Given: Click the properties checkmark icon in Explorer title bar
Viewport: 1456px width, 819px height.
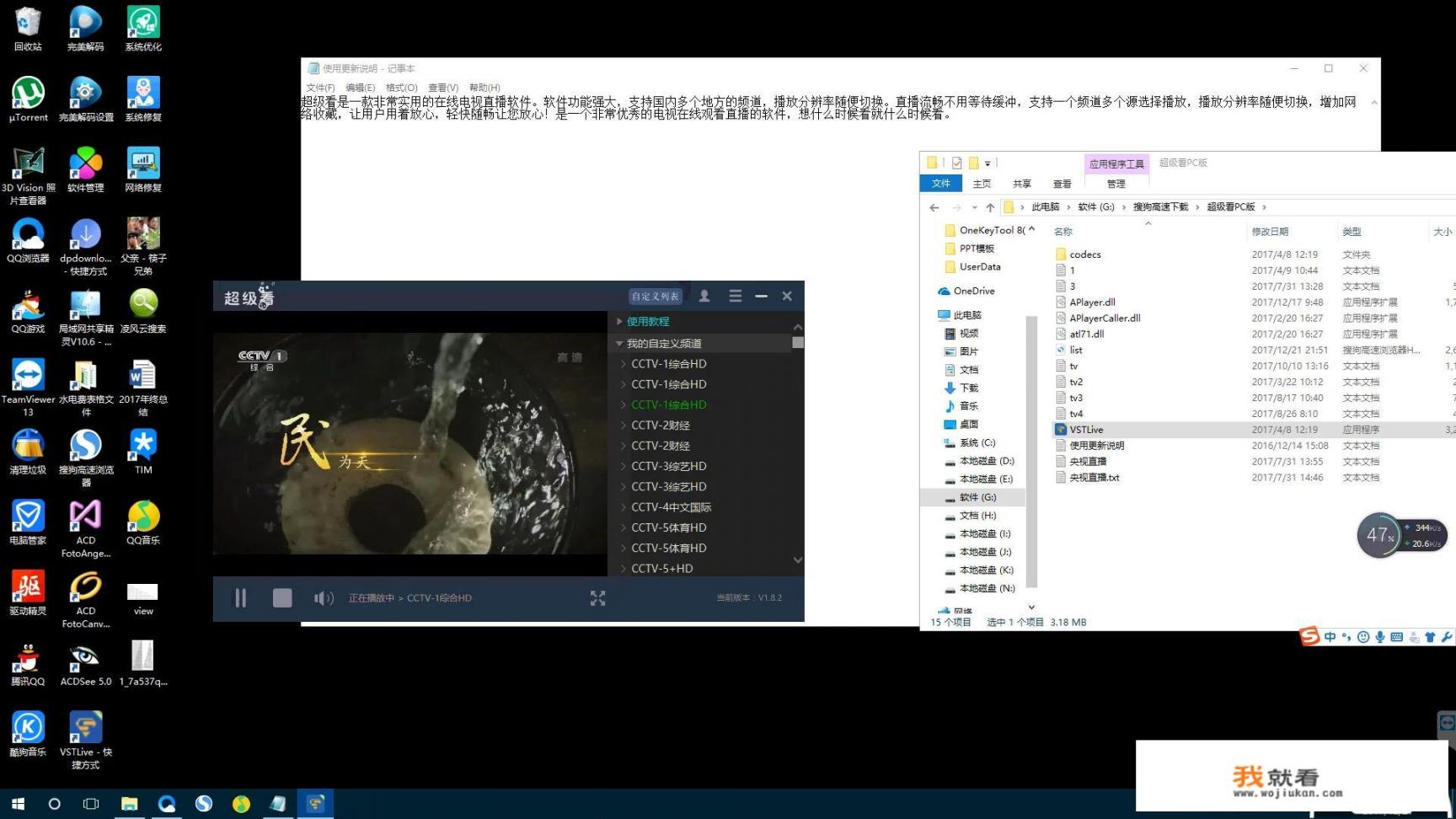Looking at the screenshot, I should 956,163.
